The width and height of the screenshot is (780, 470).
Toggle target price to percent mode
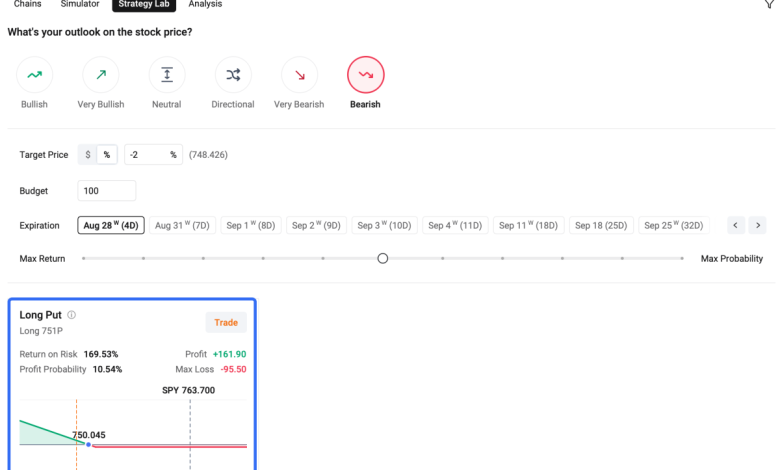click(106, 155)
